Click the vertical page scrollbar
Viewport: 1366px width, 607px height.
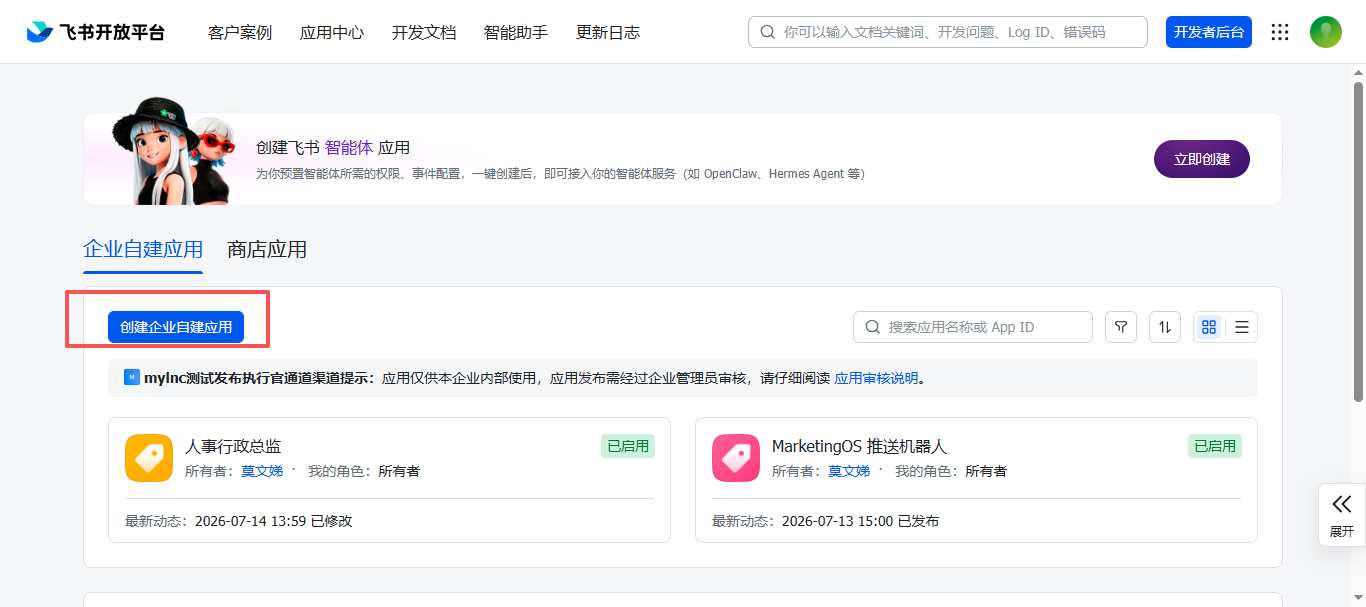click(x=1359, y=240)
